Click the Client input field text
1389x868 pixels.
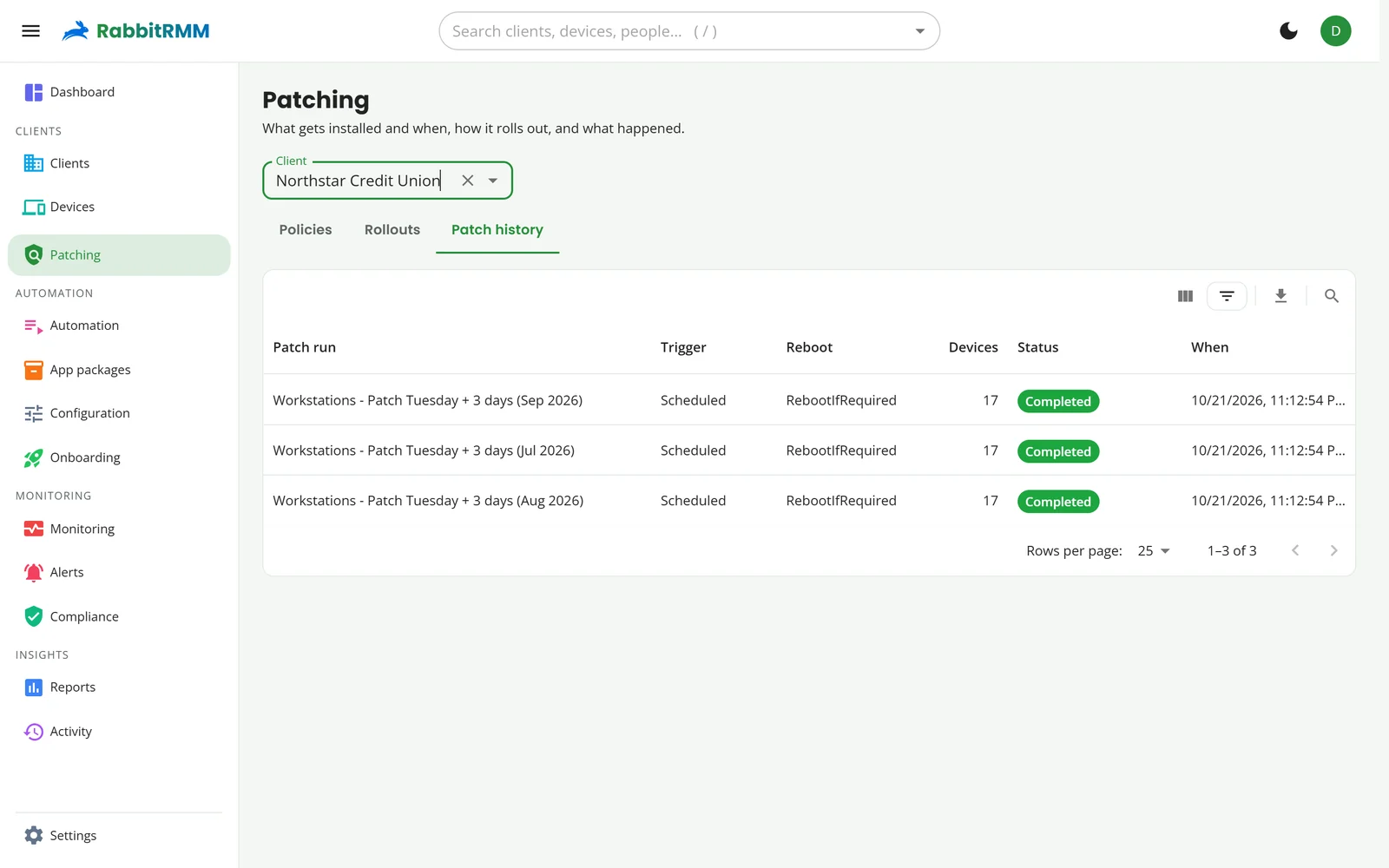point(359,181)
